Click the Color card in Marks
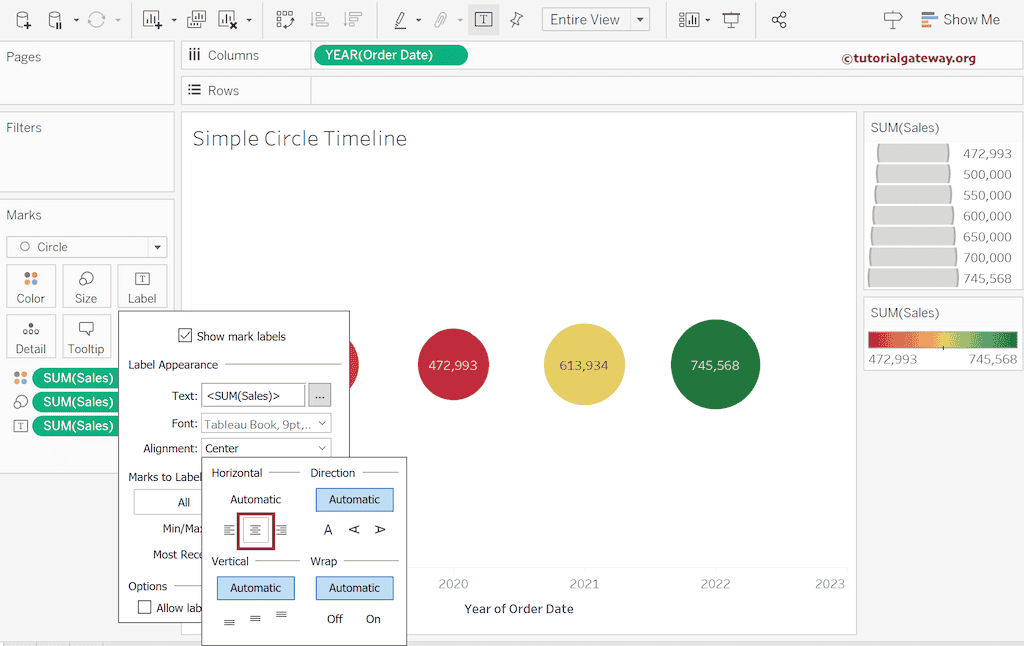Viewport: 1024px width, 646px height. pyautogui.click(x=31, y=286)
